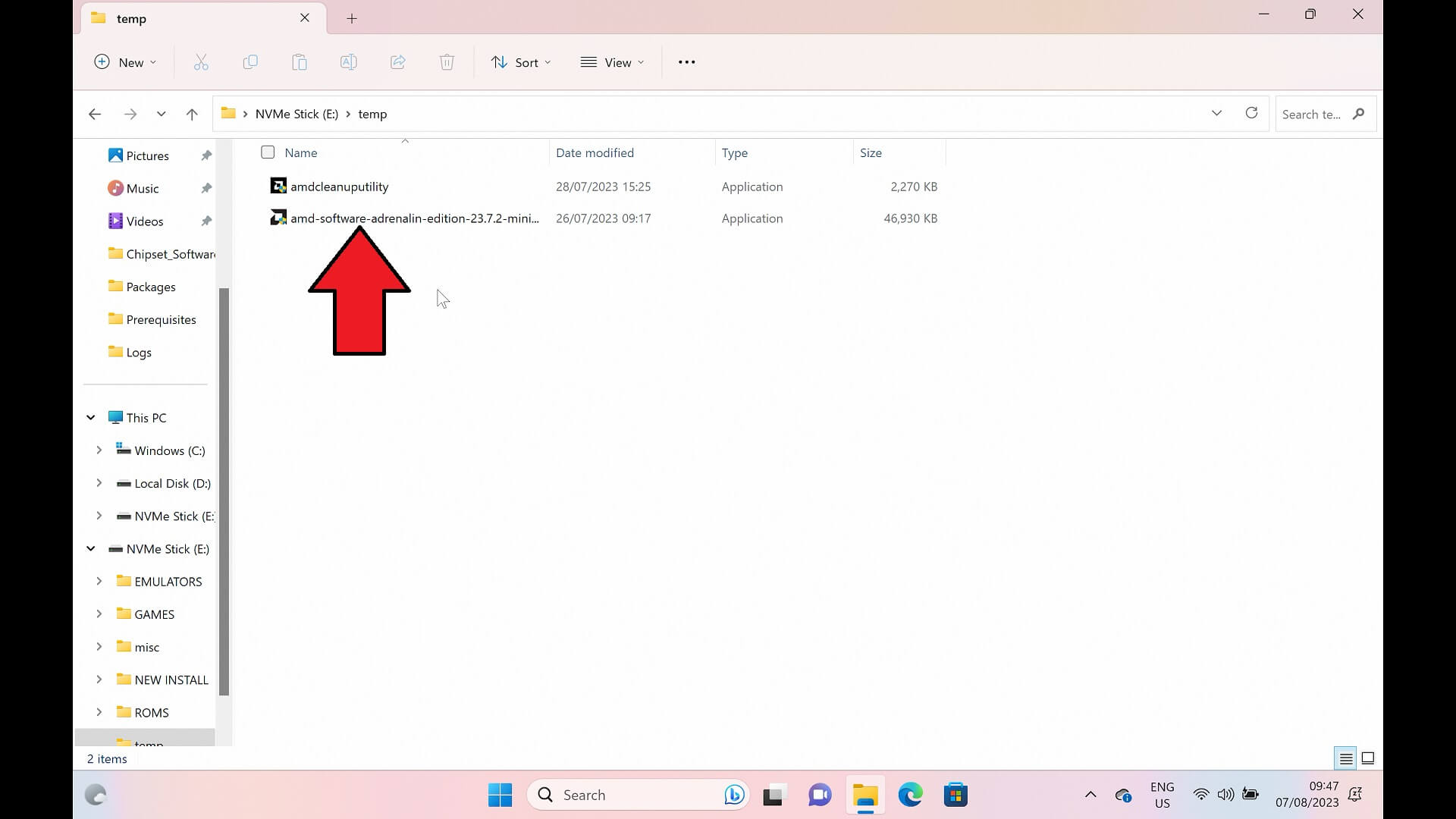This screenshot has height=819, width=1456.
Task: Add a new tab with plus button
Action: click(x=352, y=18)
